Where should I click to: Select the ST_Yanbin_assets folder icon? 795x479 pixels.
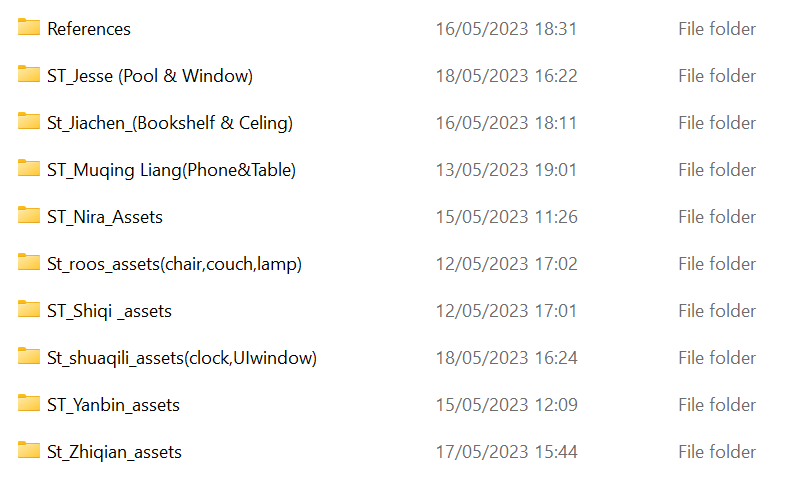[x=29, y=403]
